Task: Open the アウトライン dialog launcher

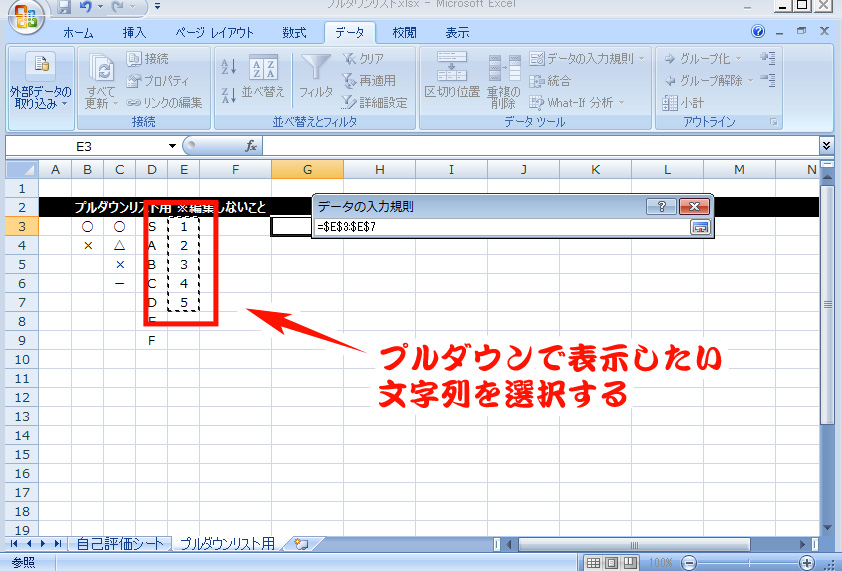Action: pos(774,122)
